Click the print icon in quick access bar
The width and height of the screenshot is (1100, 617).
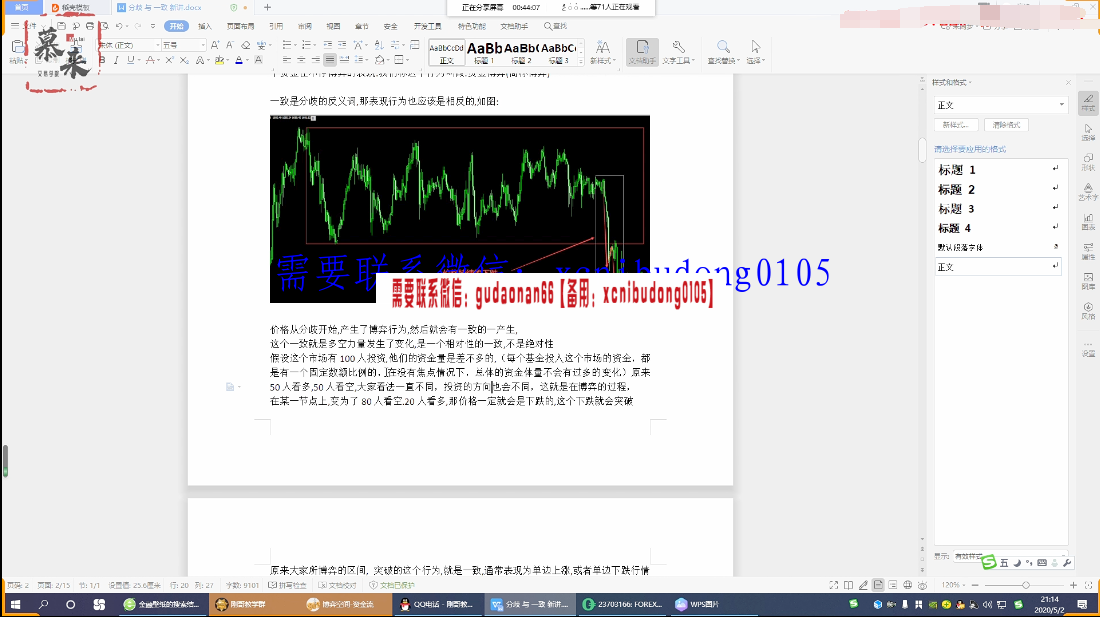(x=90, y=26)
